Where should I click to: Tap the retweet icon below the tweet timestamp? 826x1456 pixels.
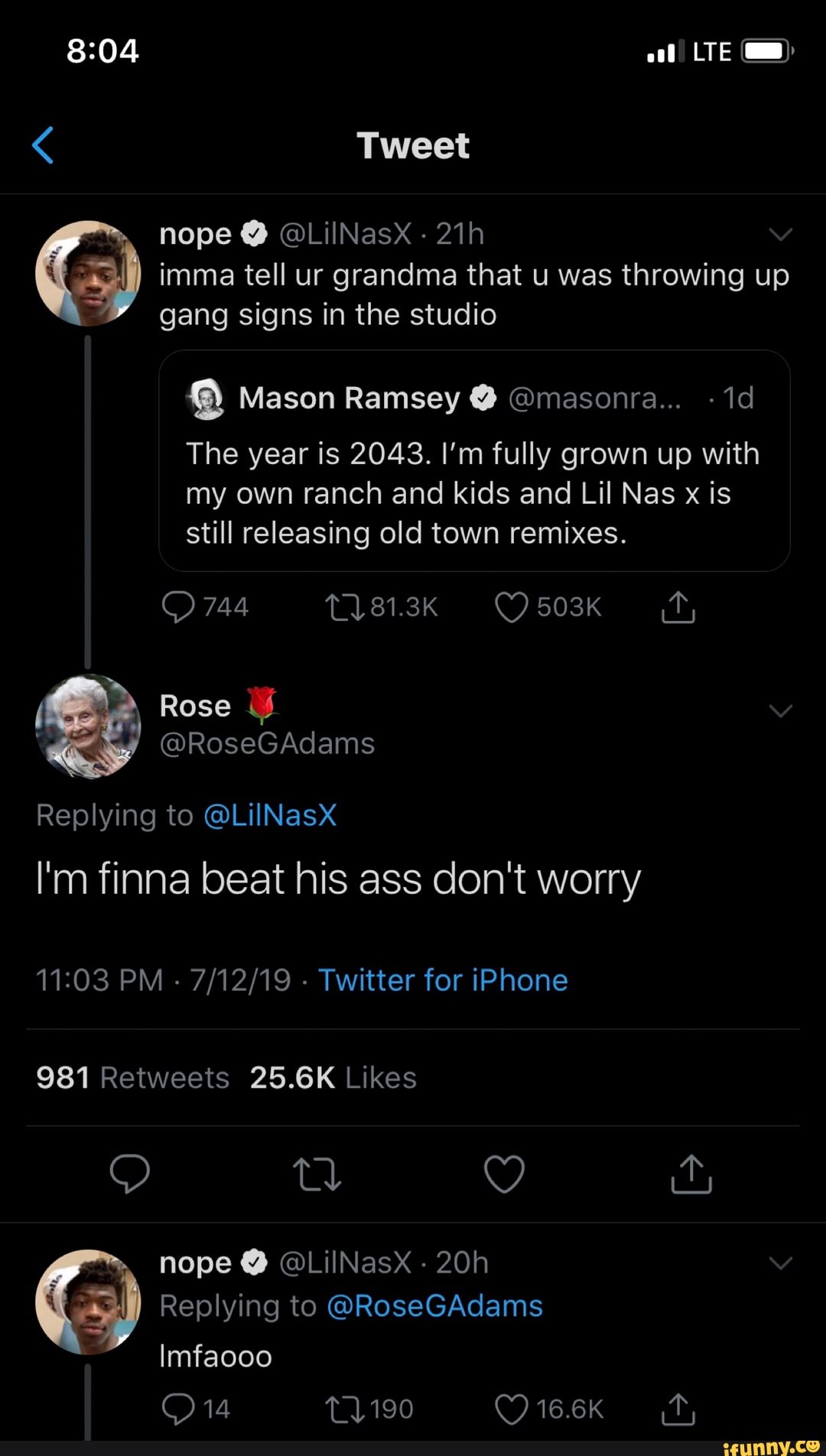(317, 1175)
